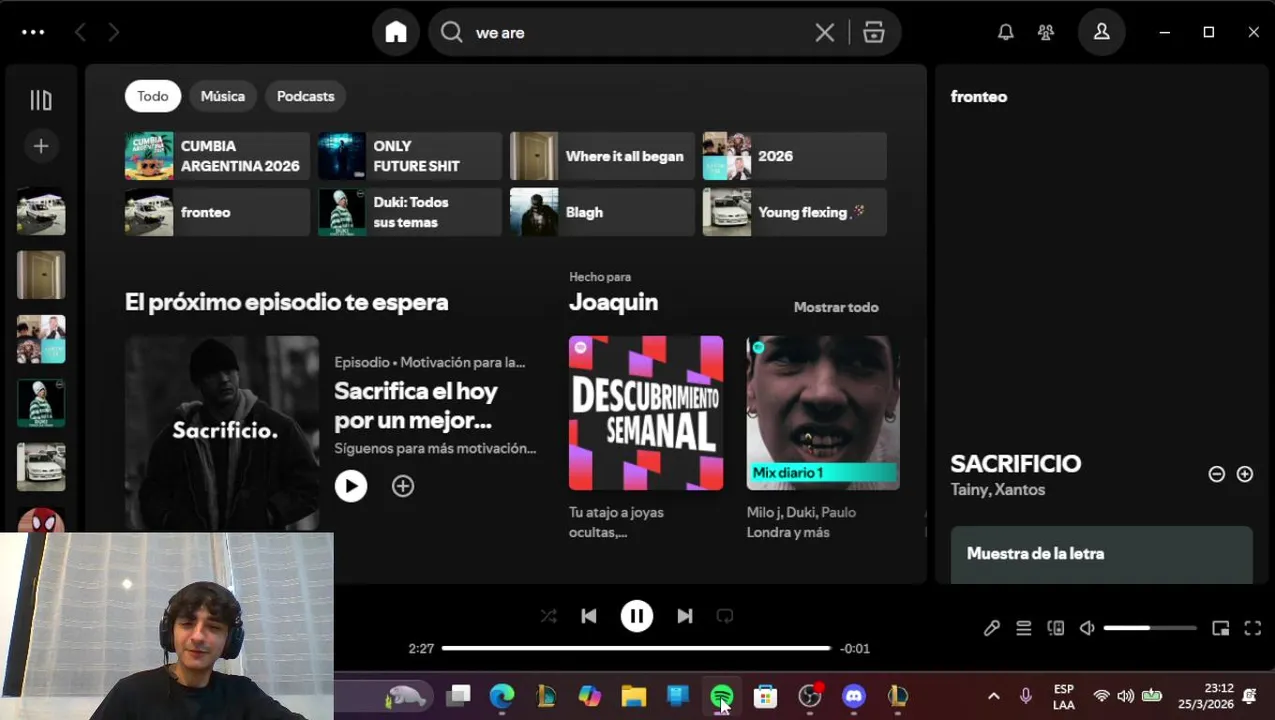
Task: Open white car playlist in sidebar top
Action: tap(41, 211)
